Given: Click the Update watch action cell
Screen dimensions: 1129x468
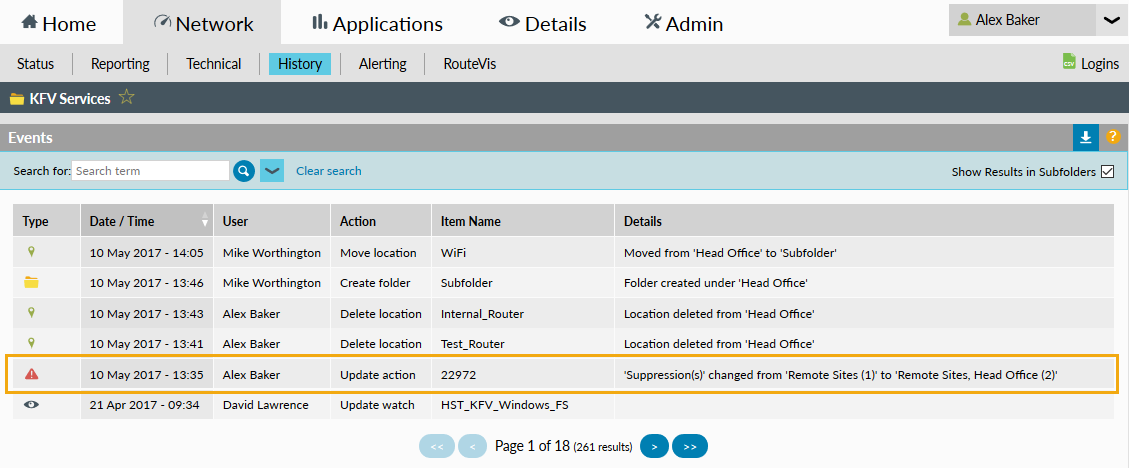Looking at the screenshot, I should 381,405.
